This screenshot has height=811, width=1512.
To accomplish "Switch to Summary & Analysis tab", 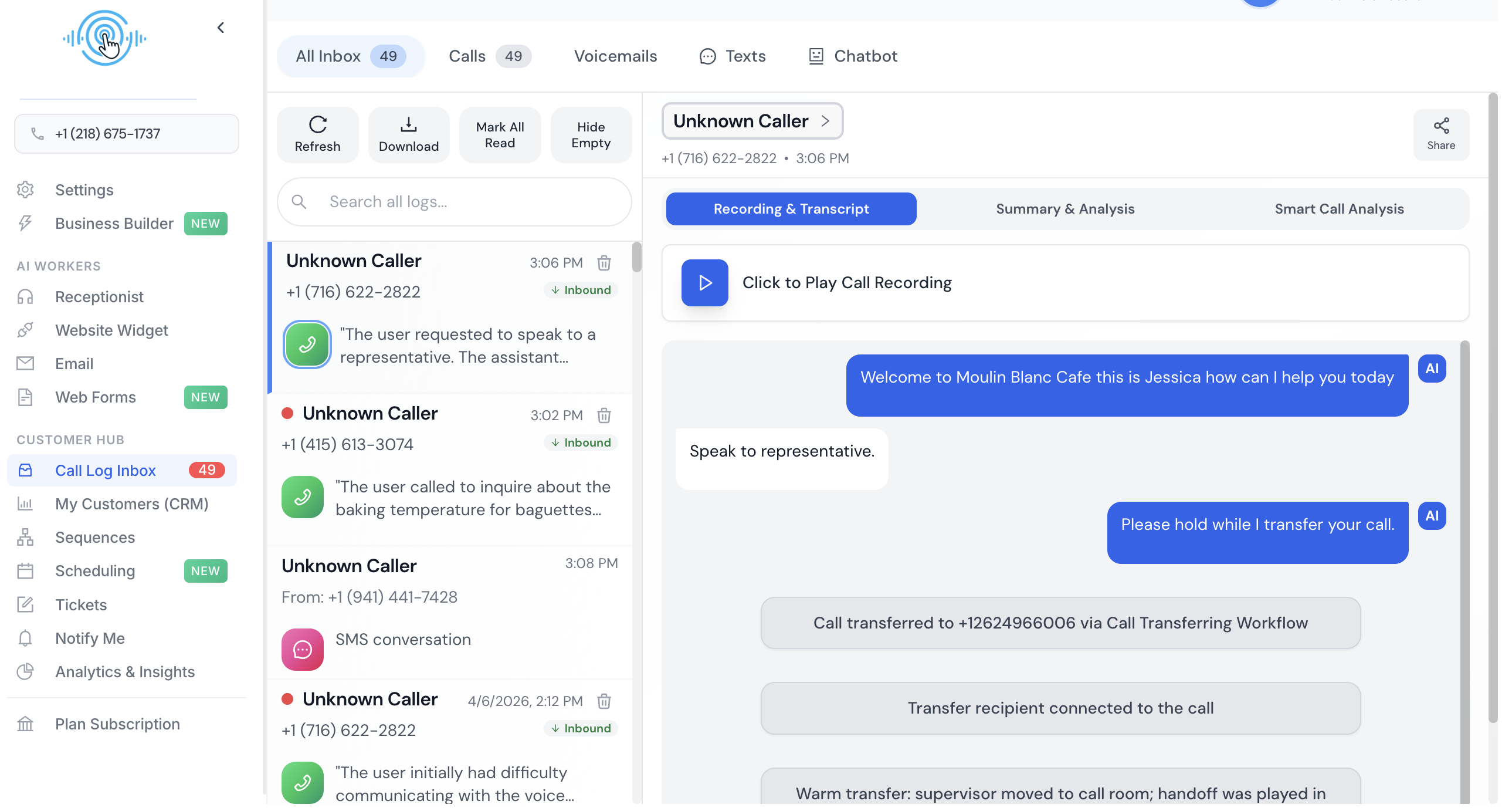I will 1064,209.
